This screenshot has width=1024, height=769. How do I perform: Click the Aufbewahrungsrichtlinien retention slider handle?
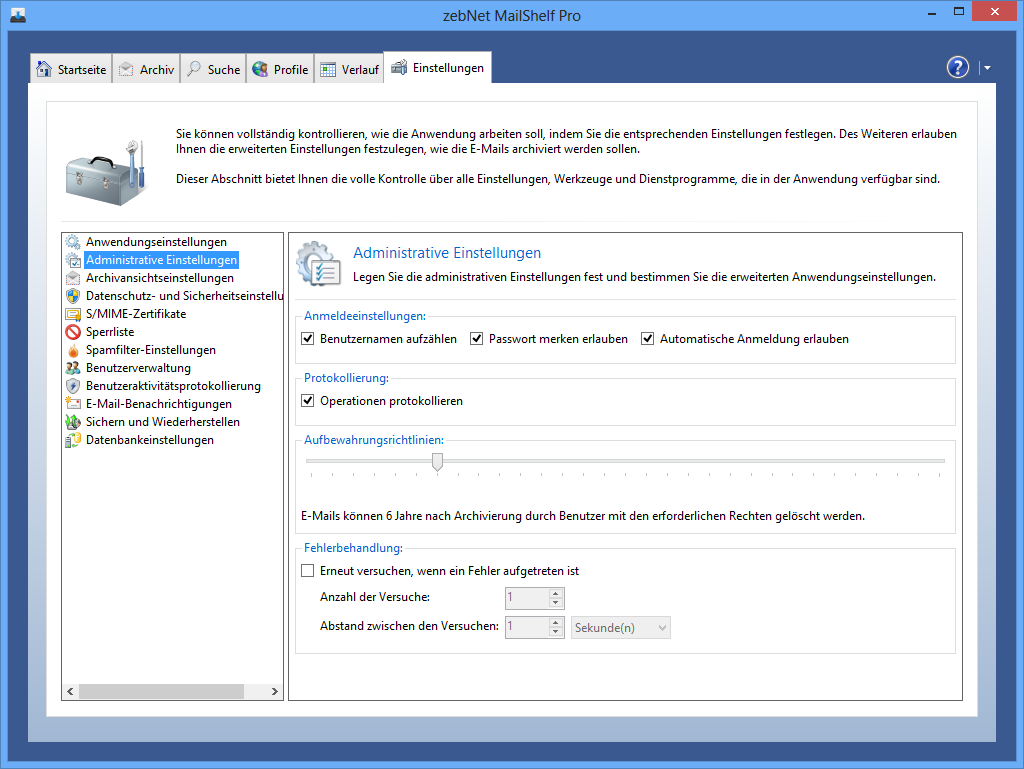click(437, 461)
